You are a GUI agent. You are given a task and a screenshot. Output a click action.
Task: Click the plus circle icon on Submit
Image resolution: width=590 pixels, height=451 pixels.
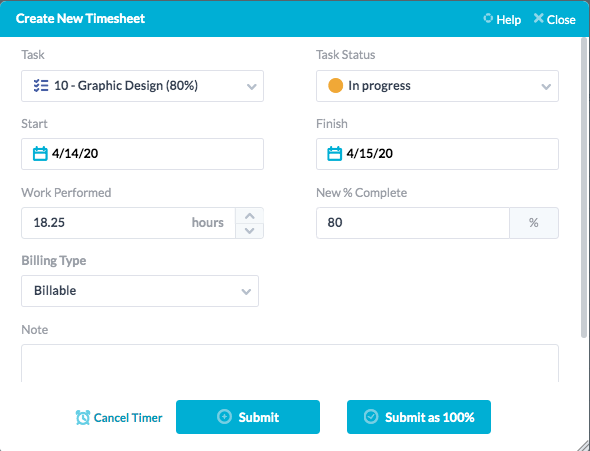[225, 417]
